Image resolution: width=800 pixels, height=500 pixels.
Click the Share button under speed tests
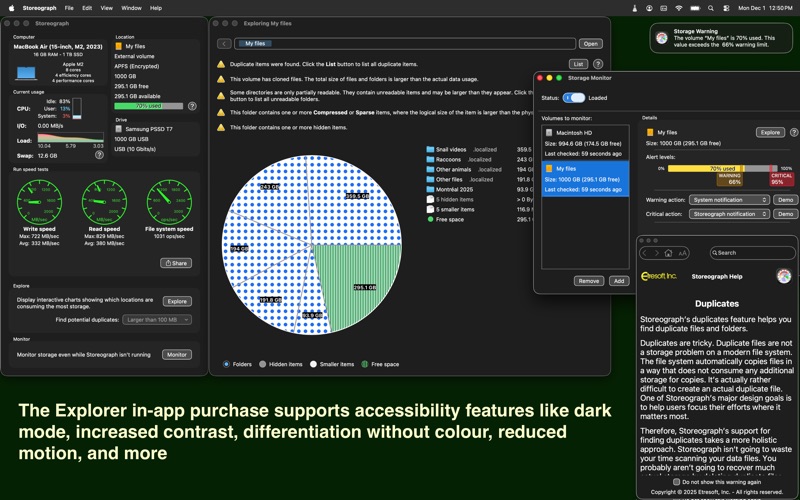tap(176, 263)
